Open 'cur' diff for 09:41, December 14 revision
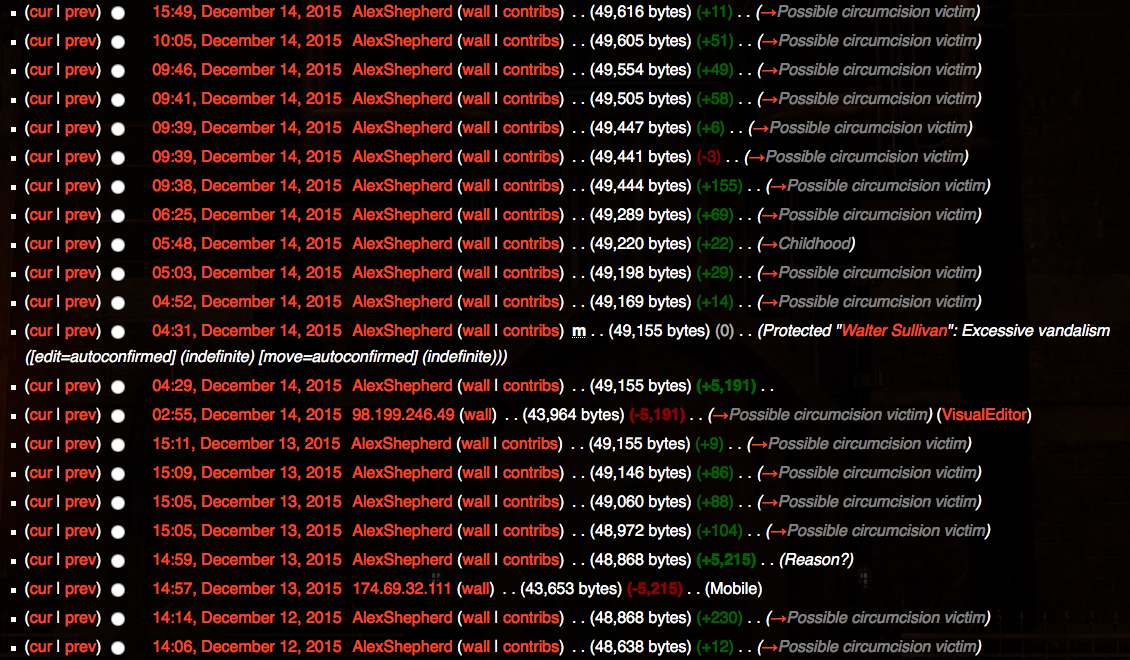Image resolution: width=1130 pixels, height=660 pixels. coord(41,99)
